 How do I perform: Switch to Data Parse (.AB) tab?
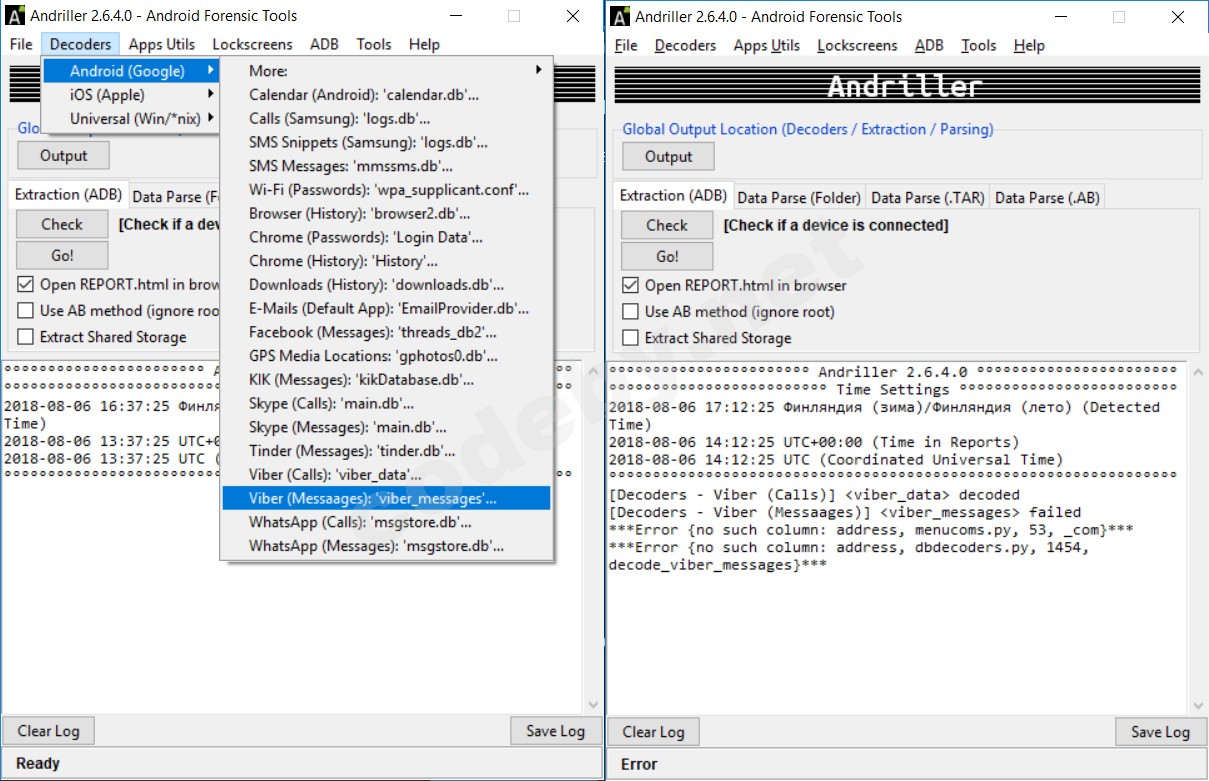click(x=1047, y=198)
